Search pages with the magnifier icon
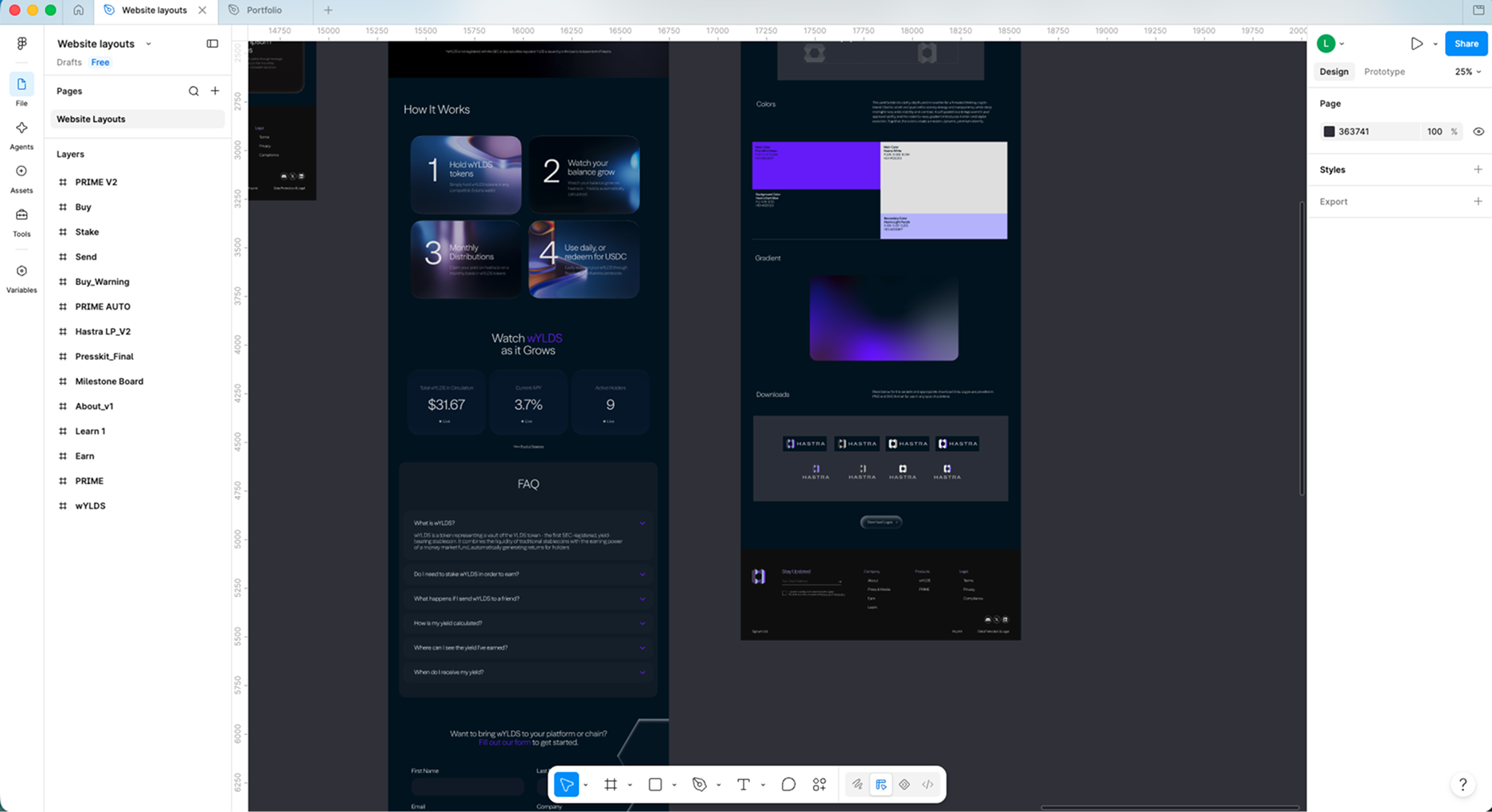 click(x=193, y=91)
